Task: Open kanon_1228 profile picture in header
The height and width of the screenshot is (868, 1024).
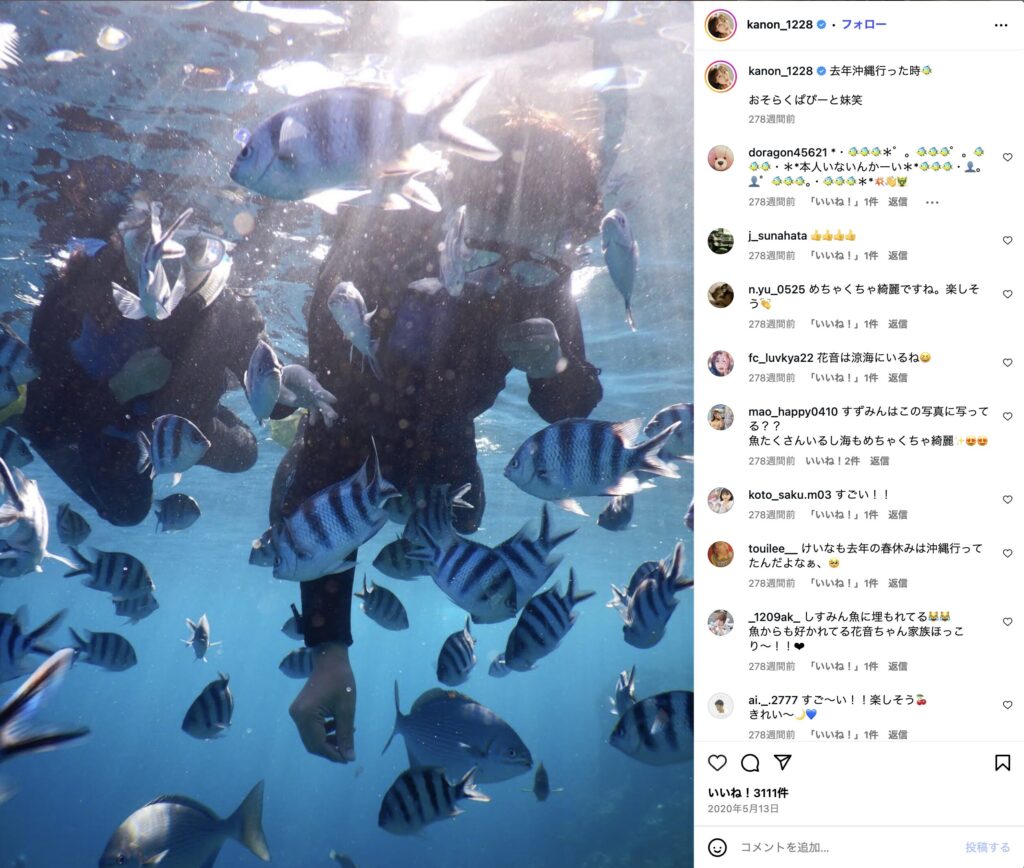Action: click(720, 25)
